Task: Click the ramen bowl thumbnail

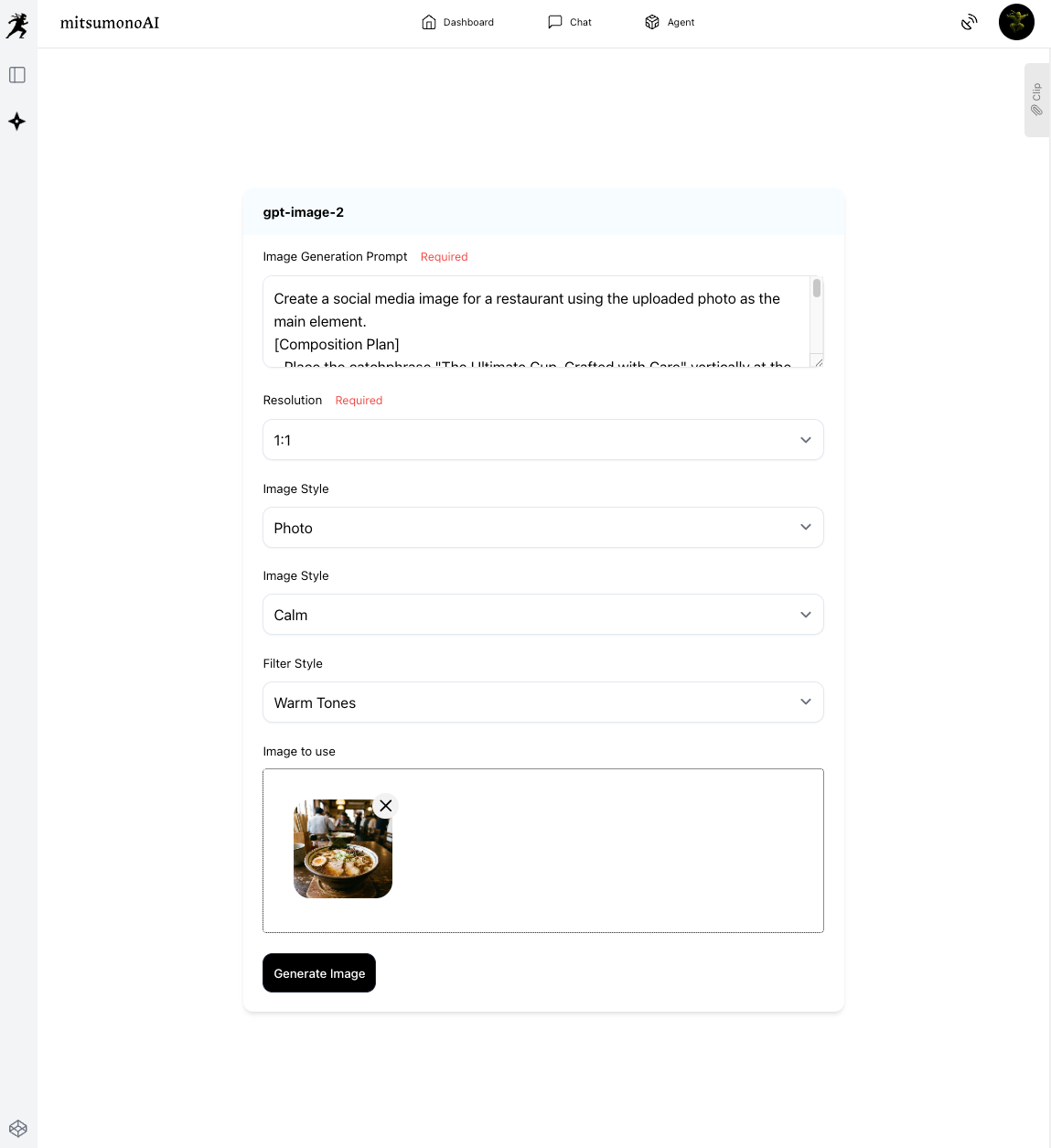Action: [x=343, y=849]
